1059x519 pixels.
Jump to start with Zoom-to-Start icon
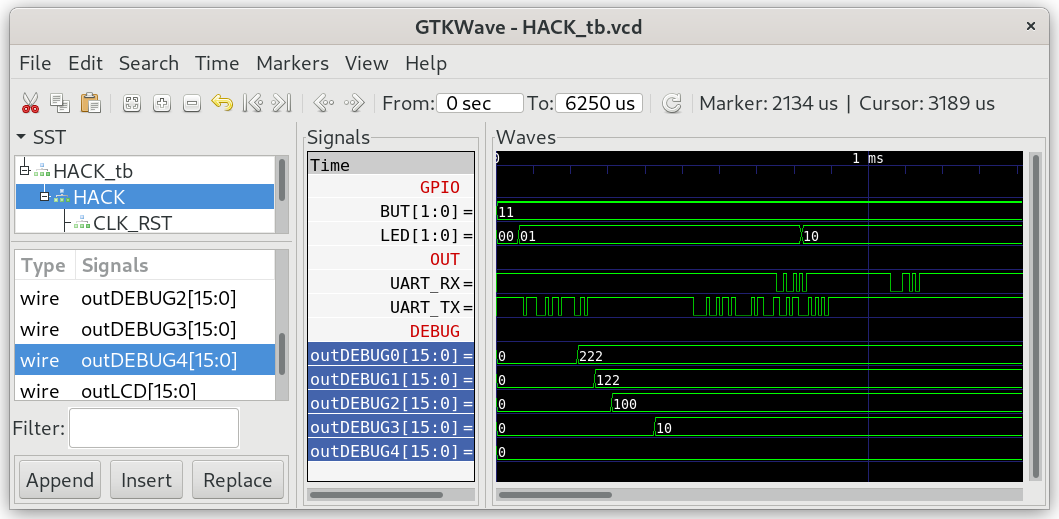(x=252, y=103)
